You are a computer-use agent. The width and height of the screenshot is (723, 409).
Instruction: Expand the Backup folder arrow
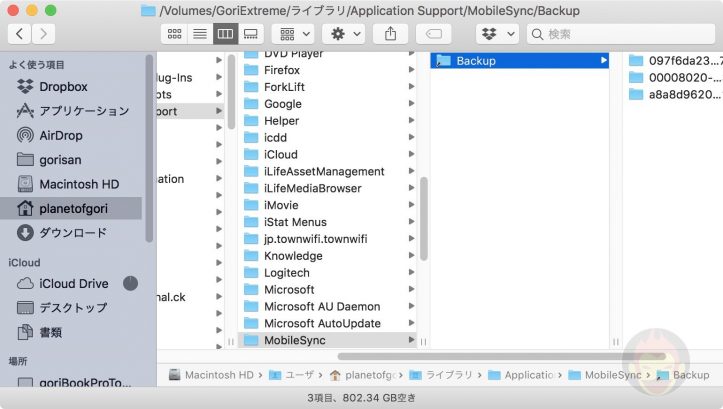(x=603, y=60)
